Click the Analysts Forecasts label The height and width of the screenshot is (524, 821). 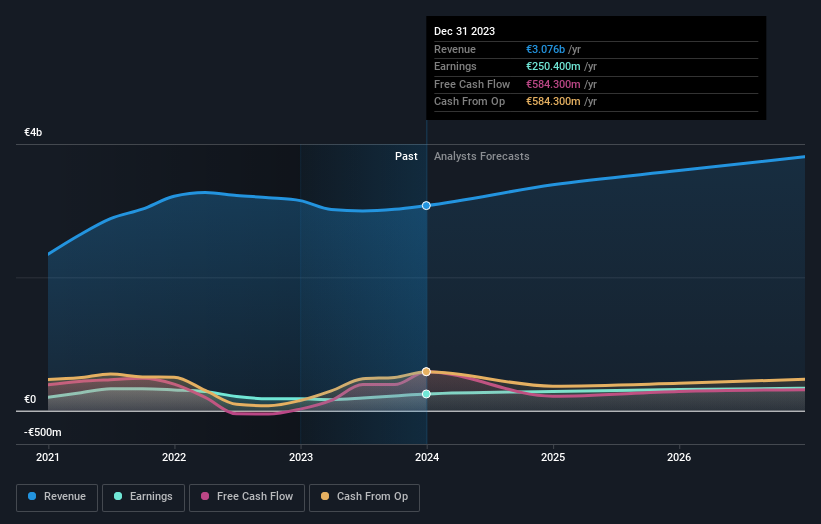pos(482,157)
